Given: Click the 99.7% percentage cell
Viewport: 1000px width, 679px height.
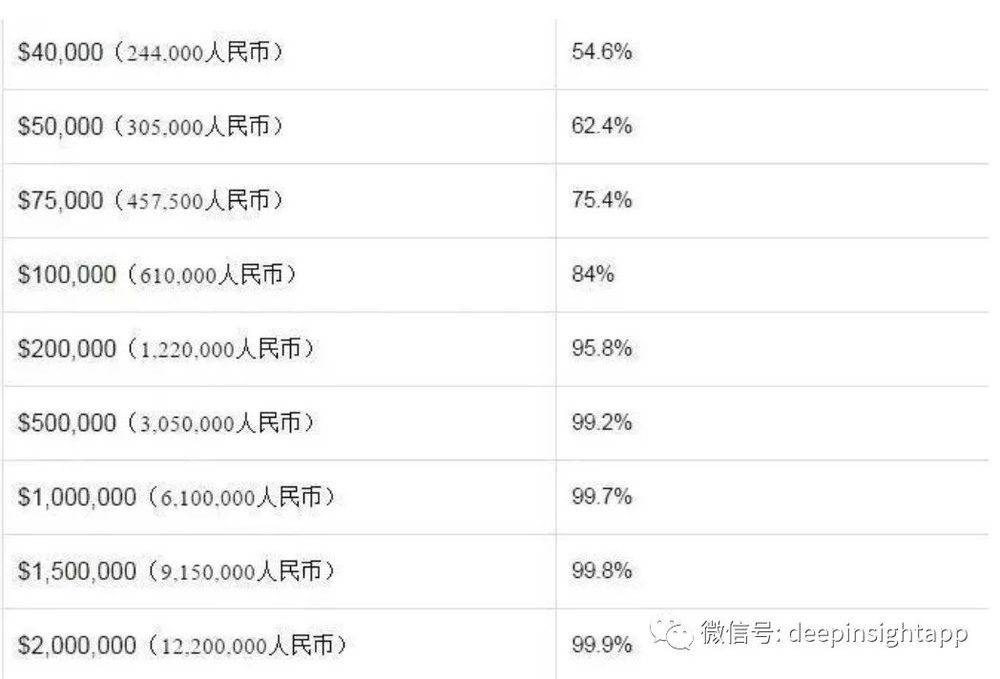Looking at the screenshot, I should click(x=601, y=496).
